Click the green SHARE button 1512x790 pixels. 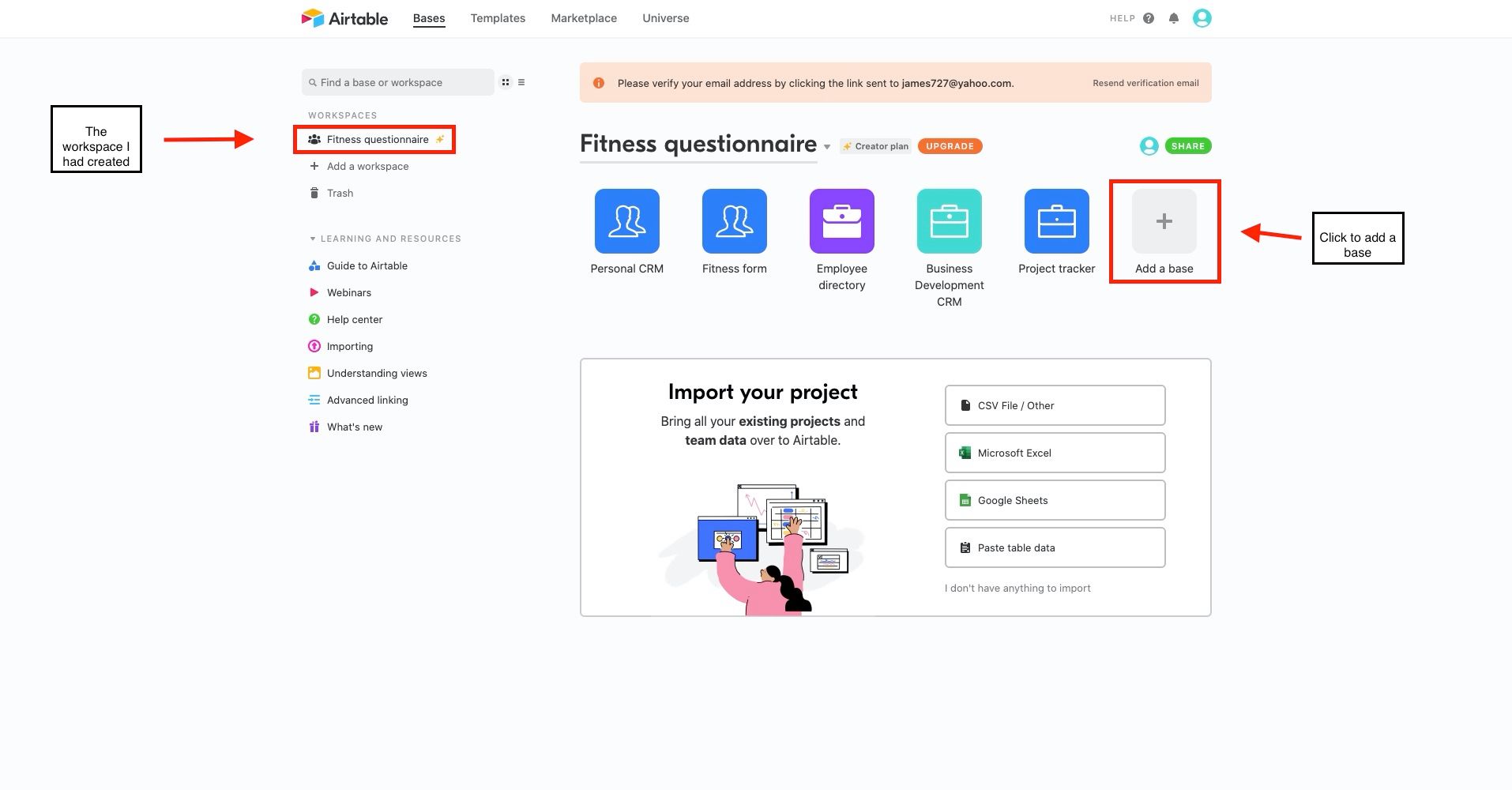pos(1188,146)
